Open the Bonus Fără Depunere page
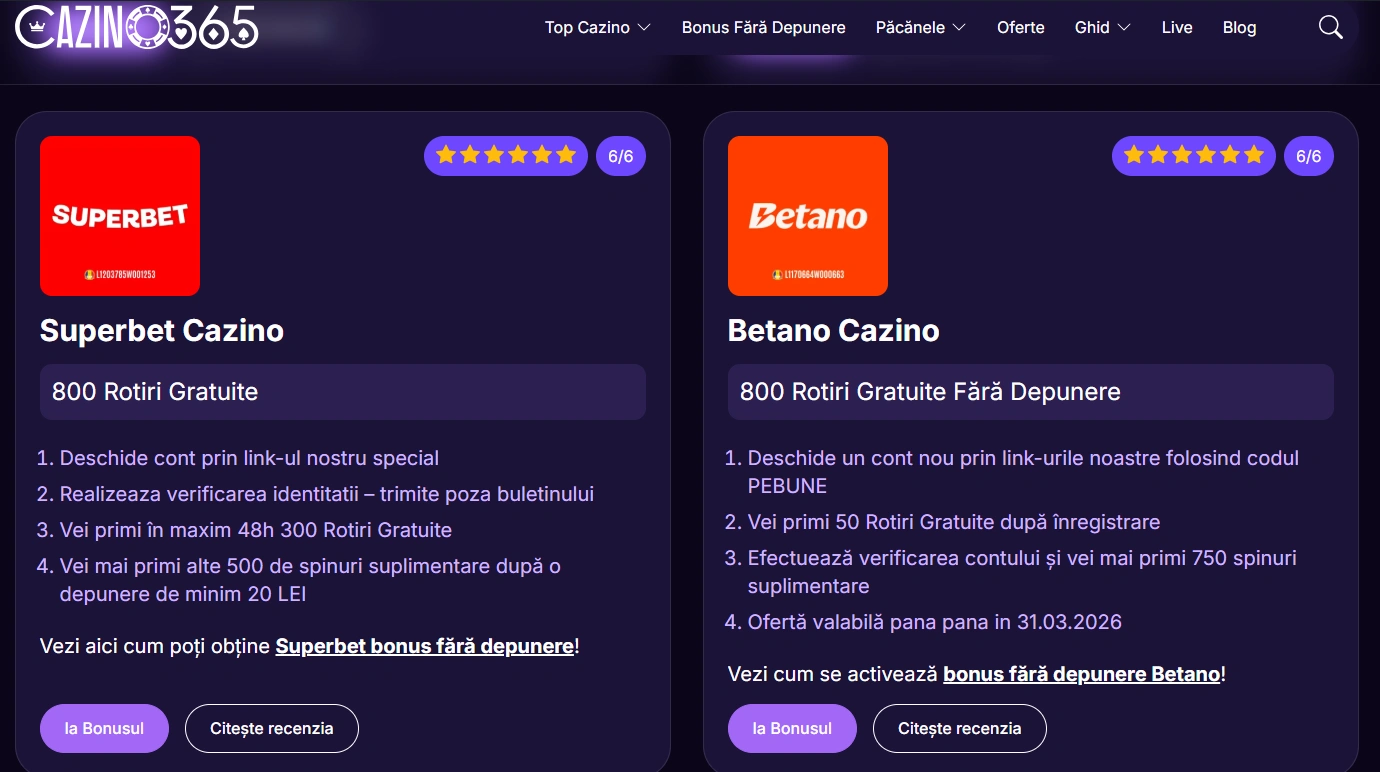 pyautogui.click(x=764, y=28)
